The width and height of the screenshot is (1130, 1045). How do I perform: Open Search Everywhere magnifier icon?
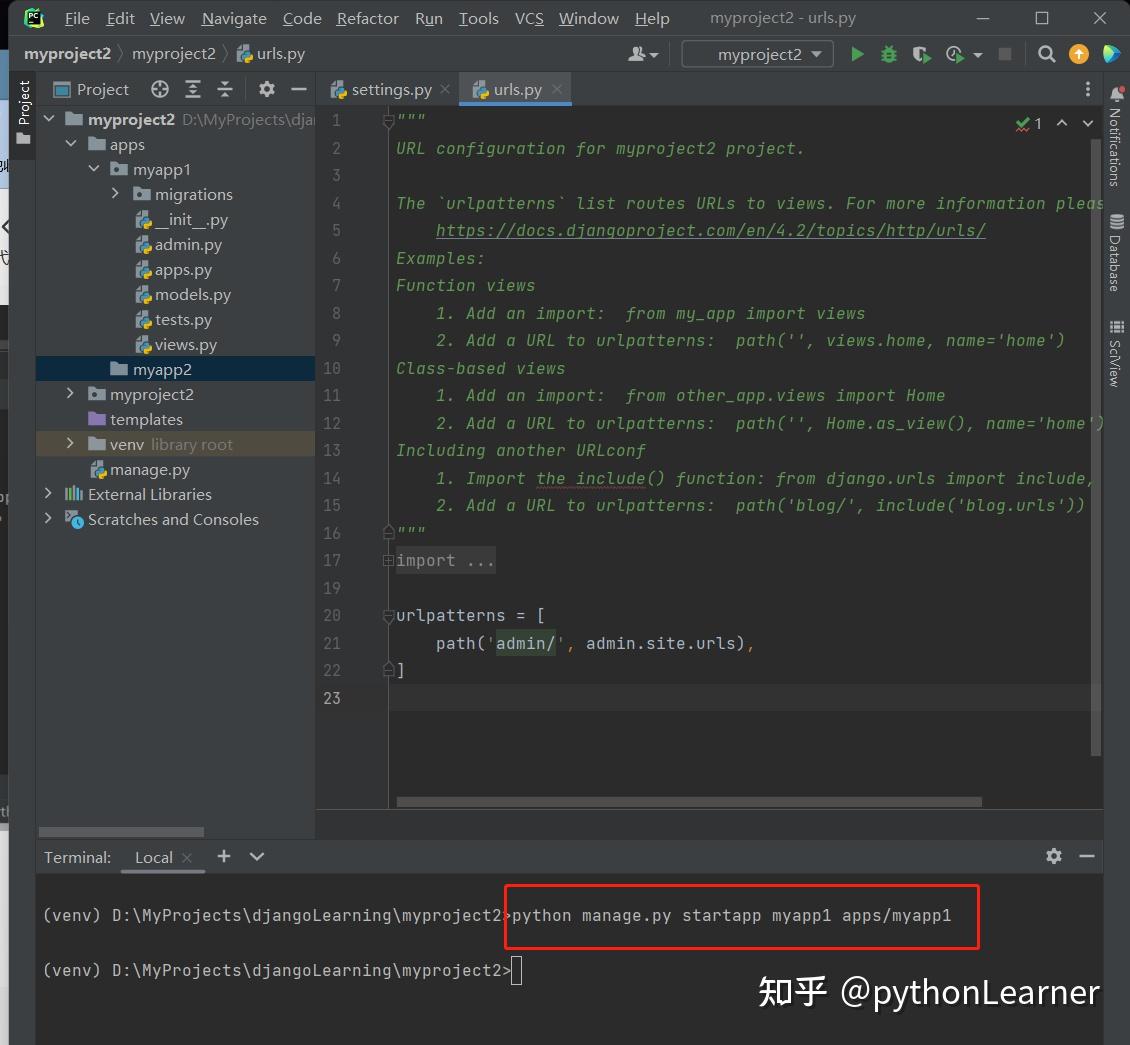1046,54
